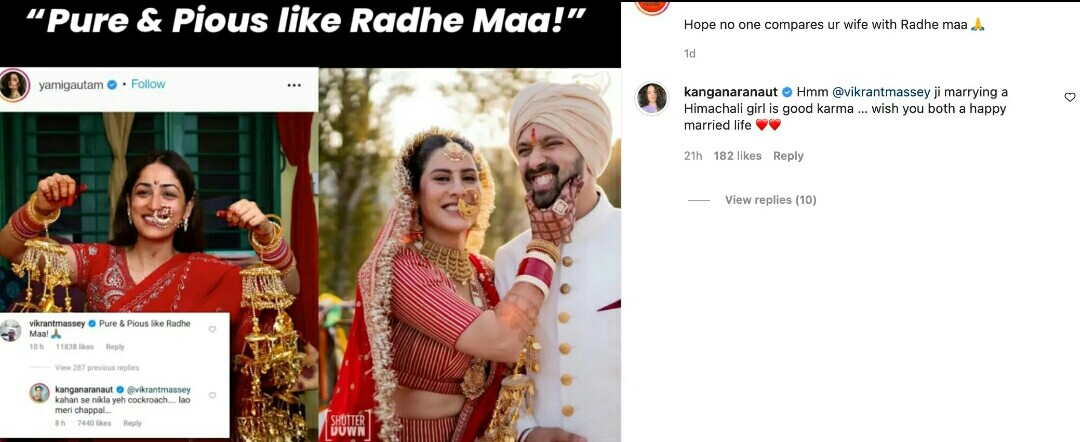Reply to kanganaranaut's 21h comment
The width and height of the screenshot is (1080, 442).
click(x=788, y=156)
